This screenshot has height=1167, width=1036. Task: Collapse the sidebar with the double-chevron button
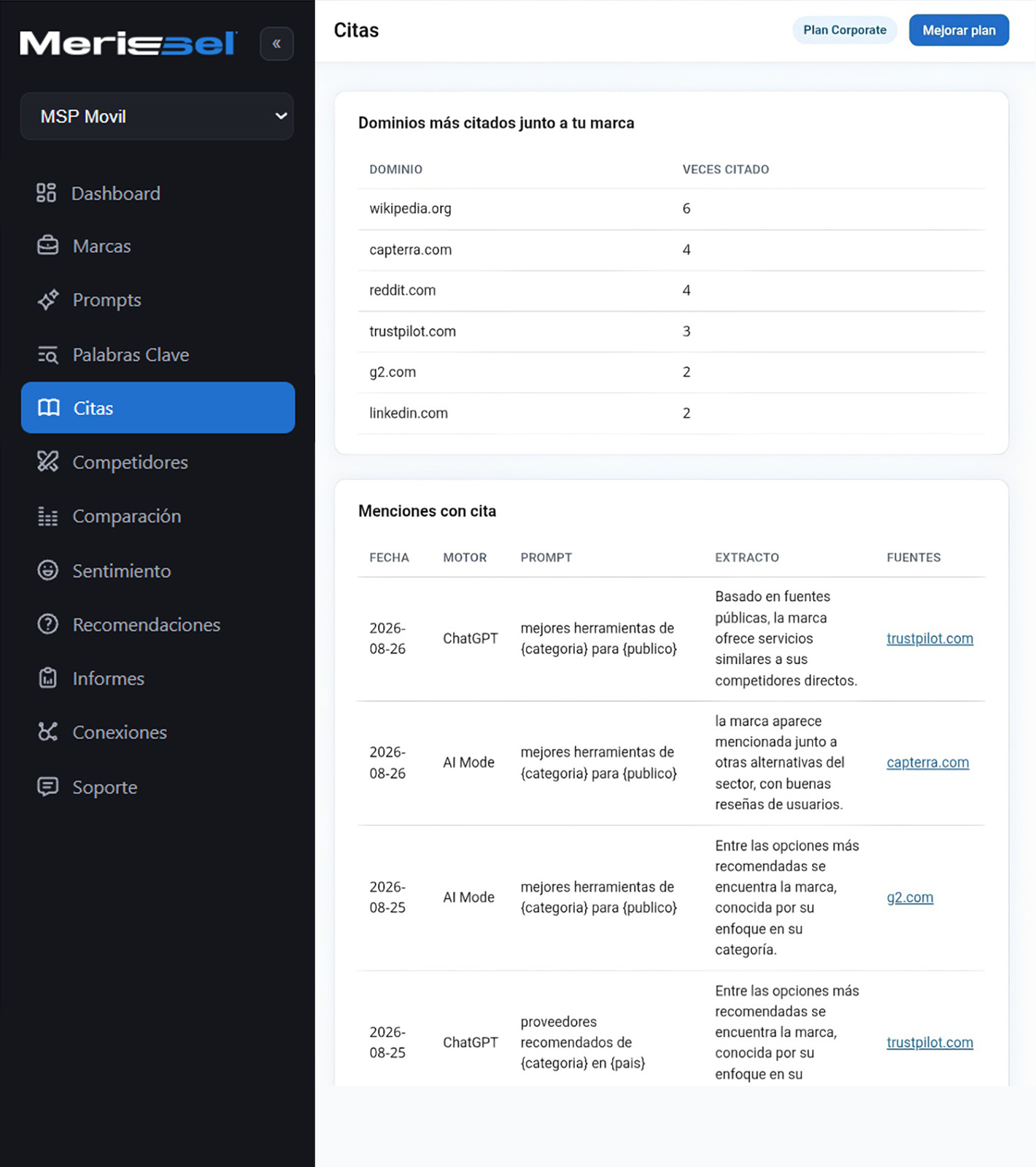(x=277, y=44)
